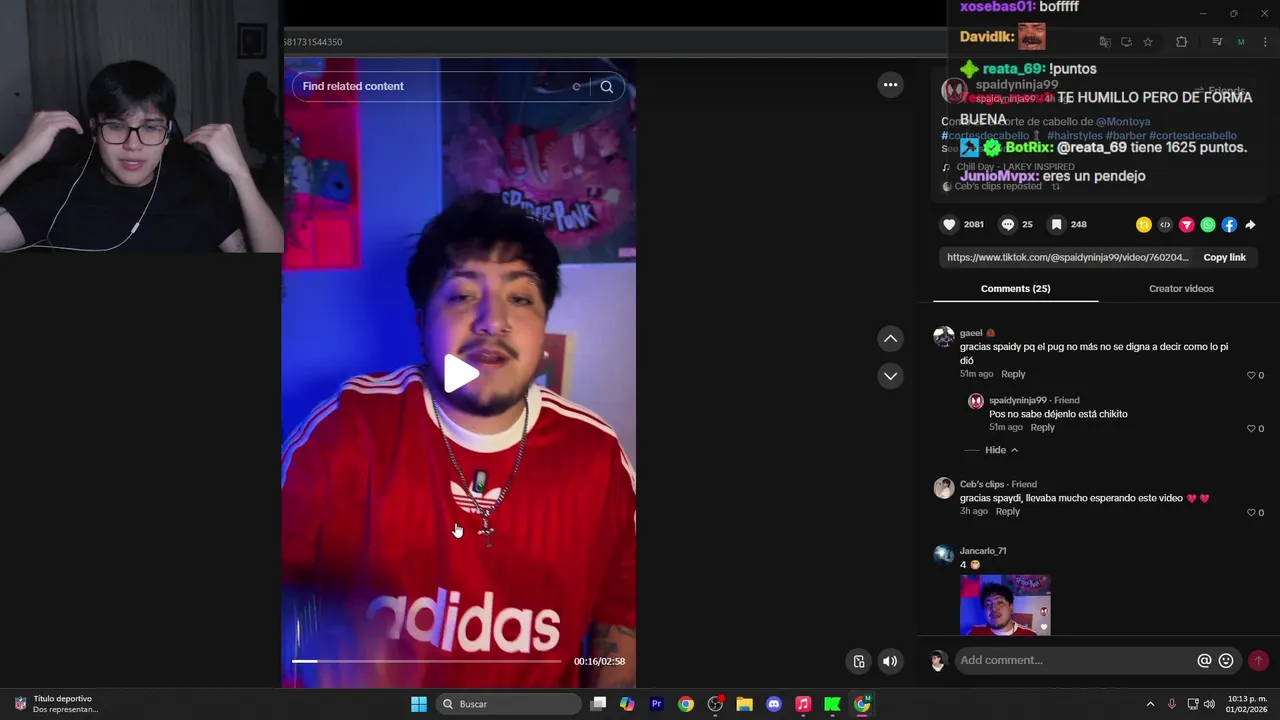Open OBS Studio from the taskbar

715,704
